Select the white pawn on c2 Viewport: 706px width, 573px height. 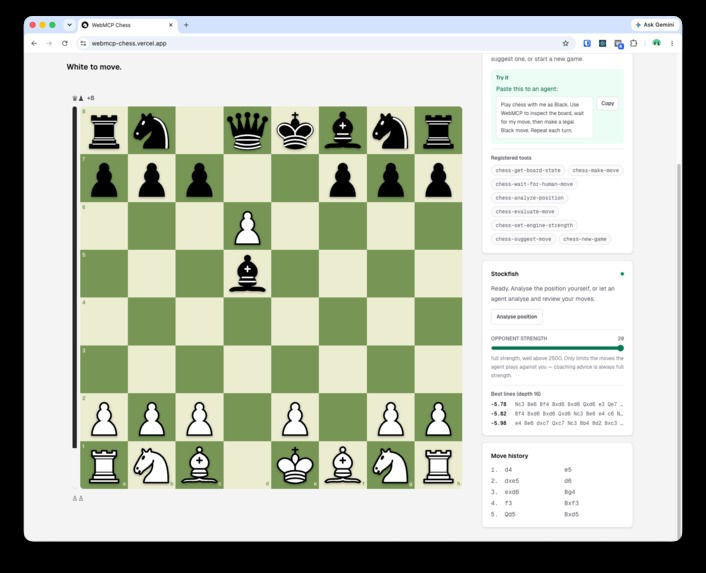pyautogui.click(x=199, y=419)
